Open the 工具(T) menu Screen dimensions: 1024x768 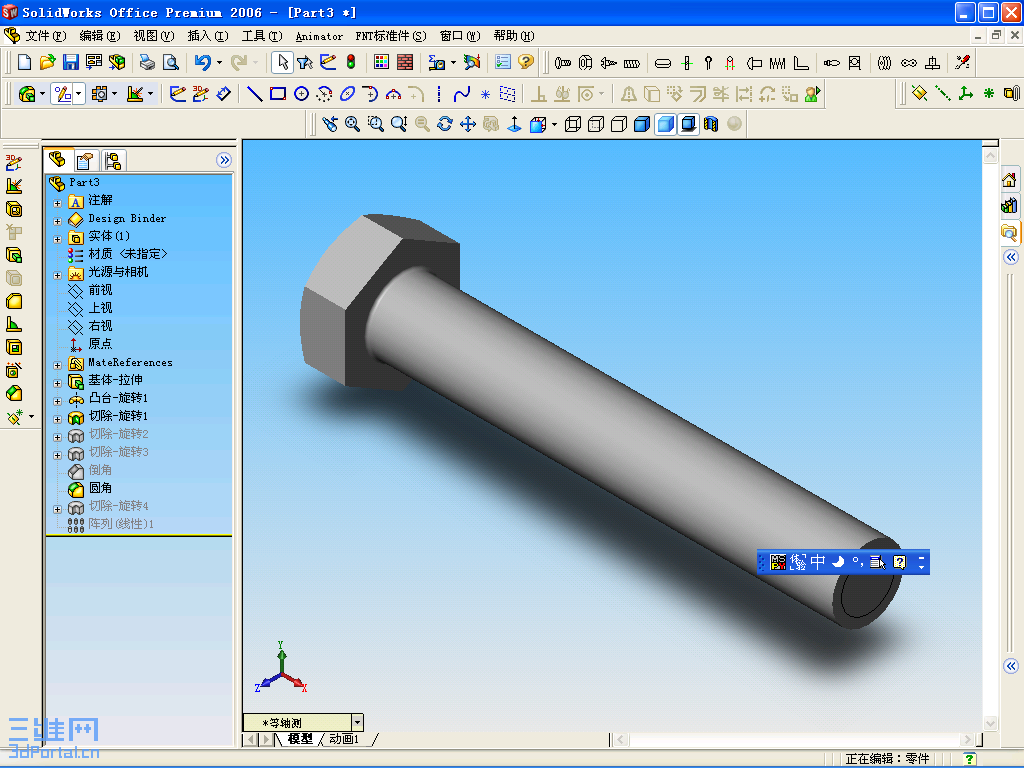[262, 36]
